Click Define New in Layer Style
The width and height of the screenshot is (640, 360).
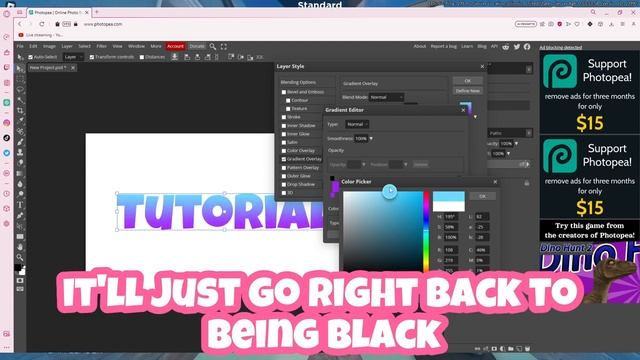tap(468, 91)
